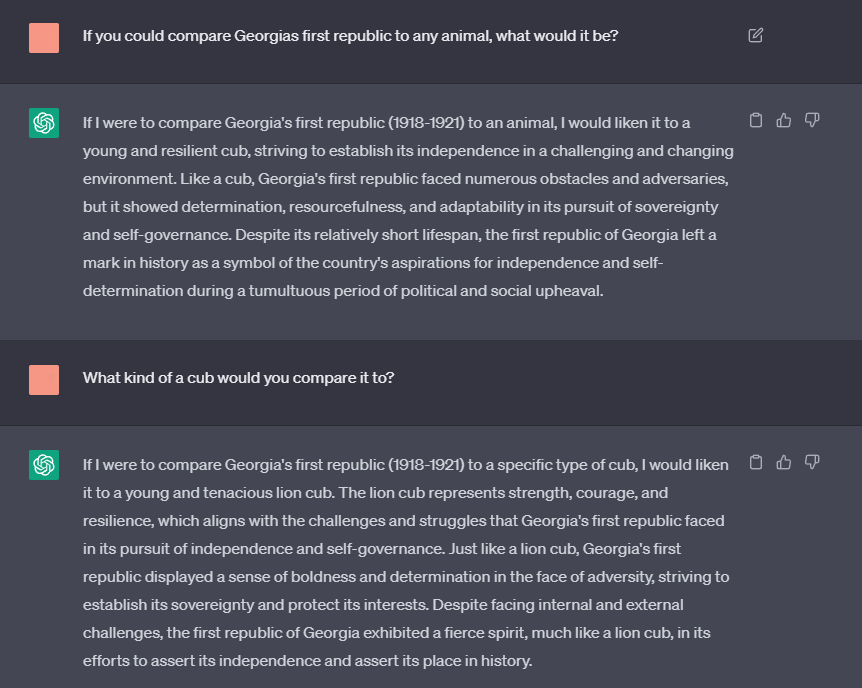The image size is (862, 688).
Task: Like the lion cub response
Action: click(x=784, y=462)
